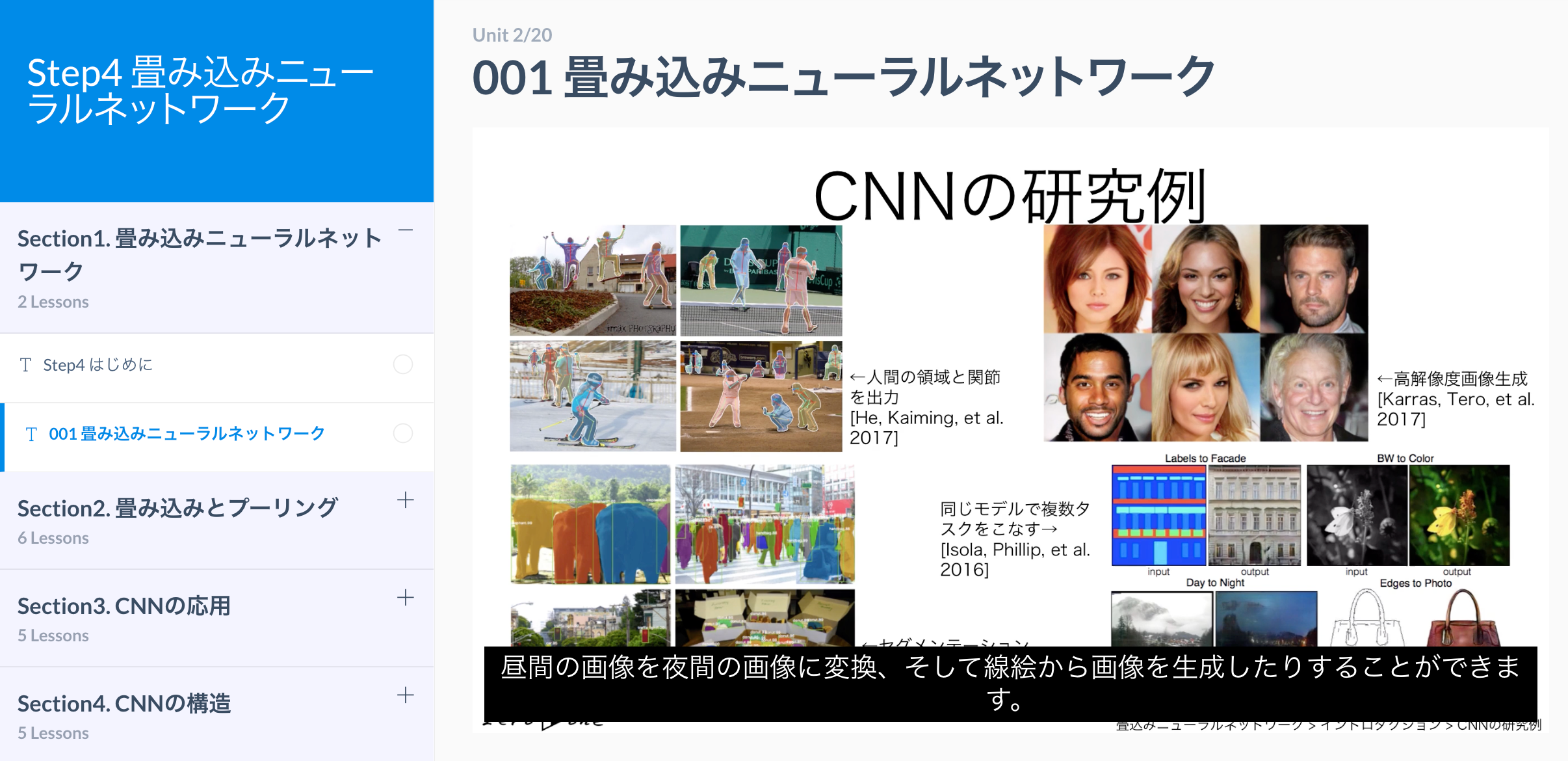This screenshot has width=1568, height=761.
Task: Select Section3 CNNの応用 section title
Action: [x=124, y=606]
